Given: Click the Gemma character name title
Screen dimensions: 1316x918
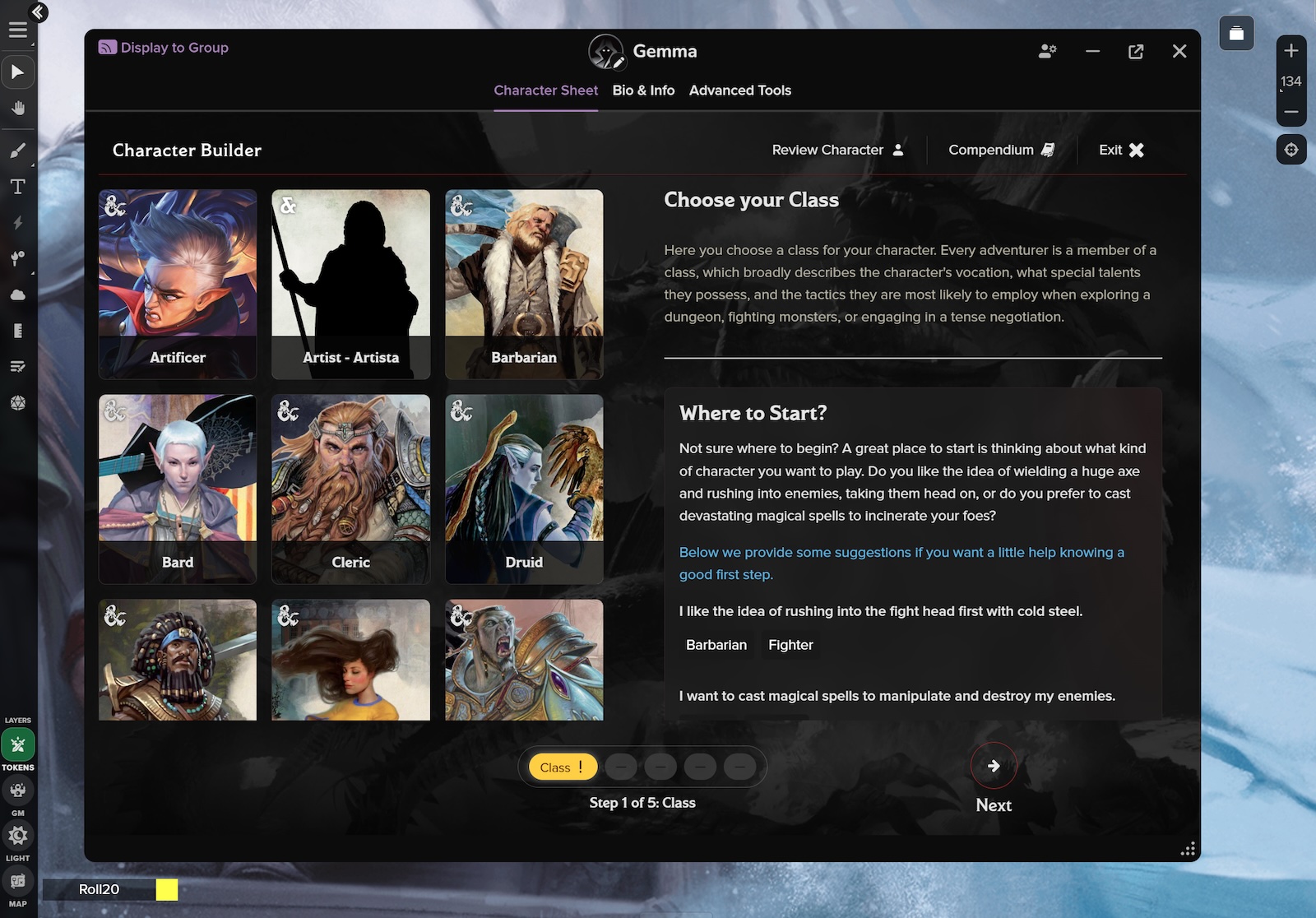Looking at the screenshot, I should (665, 51).
